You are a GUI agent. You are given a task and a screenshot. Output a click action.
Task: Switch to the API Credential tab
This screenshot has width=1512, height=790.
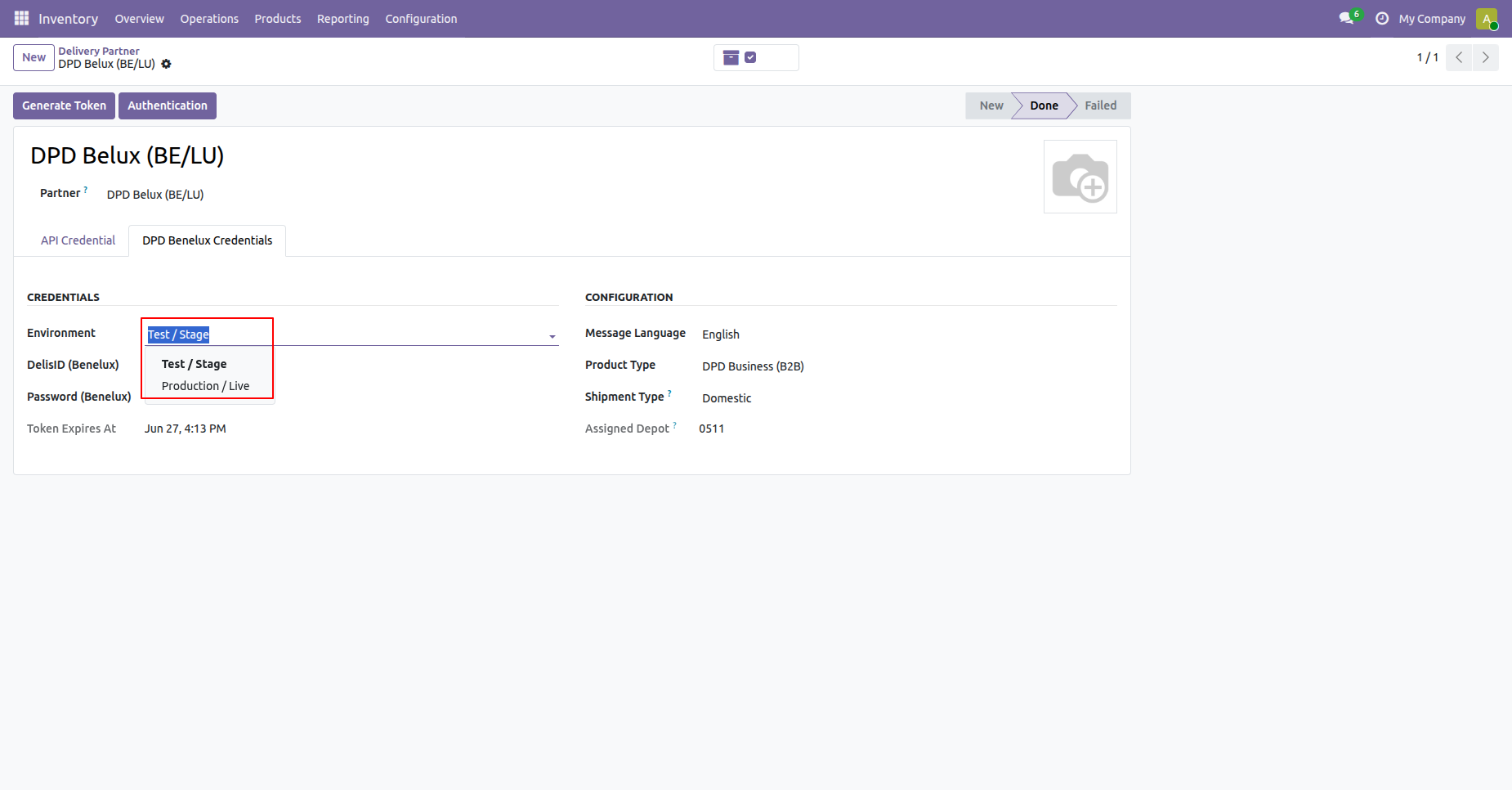[78, 240]
